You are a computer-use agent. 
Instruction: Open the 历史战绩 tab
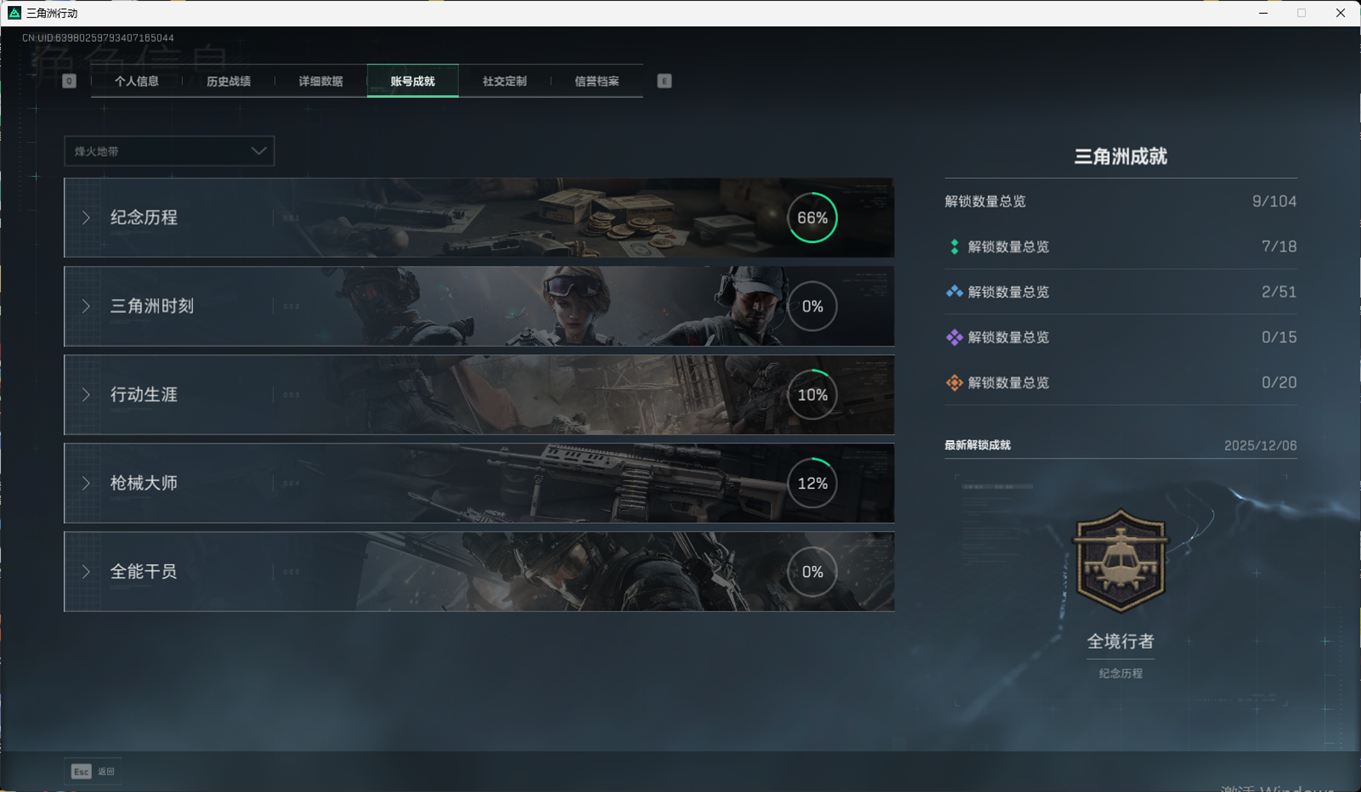point(228,81)
